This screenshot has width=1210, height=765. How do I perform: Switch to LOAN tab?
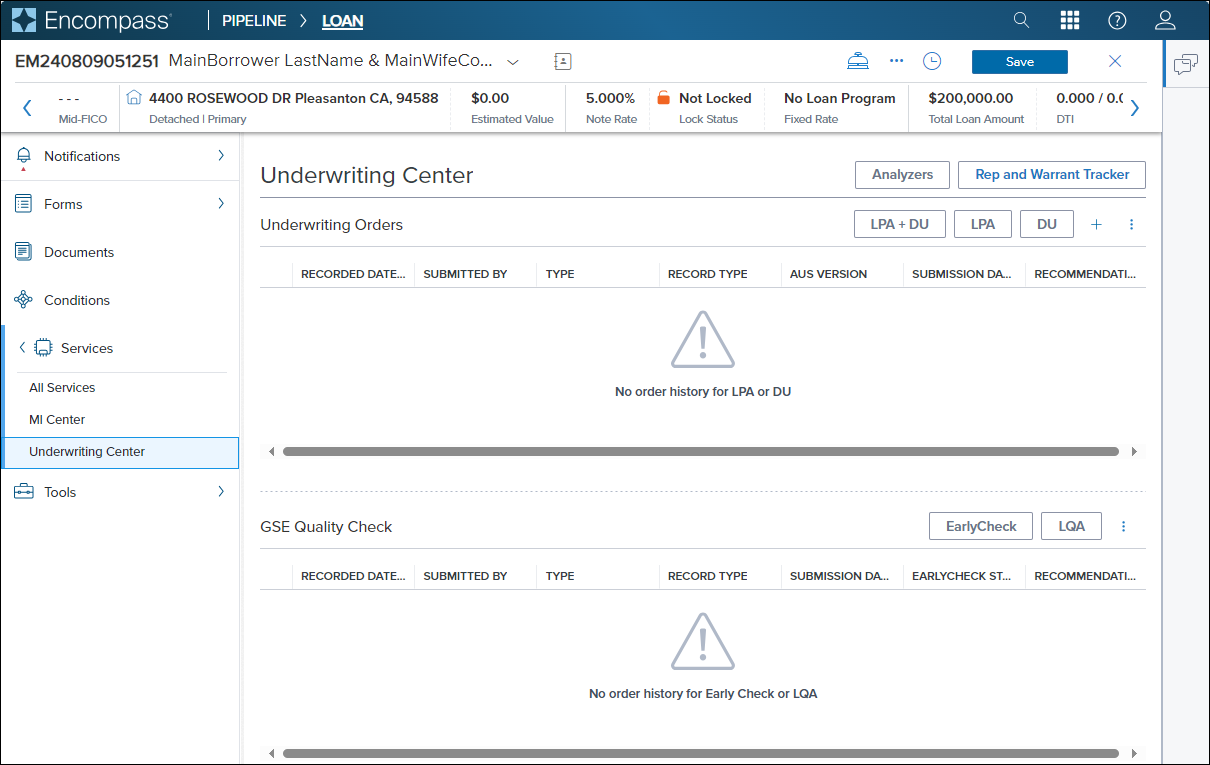click(343, 21)
